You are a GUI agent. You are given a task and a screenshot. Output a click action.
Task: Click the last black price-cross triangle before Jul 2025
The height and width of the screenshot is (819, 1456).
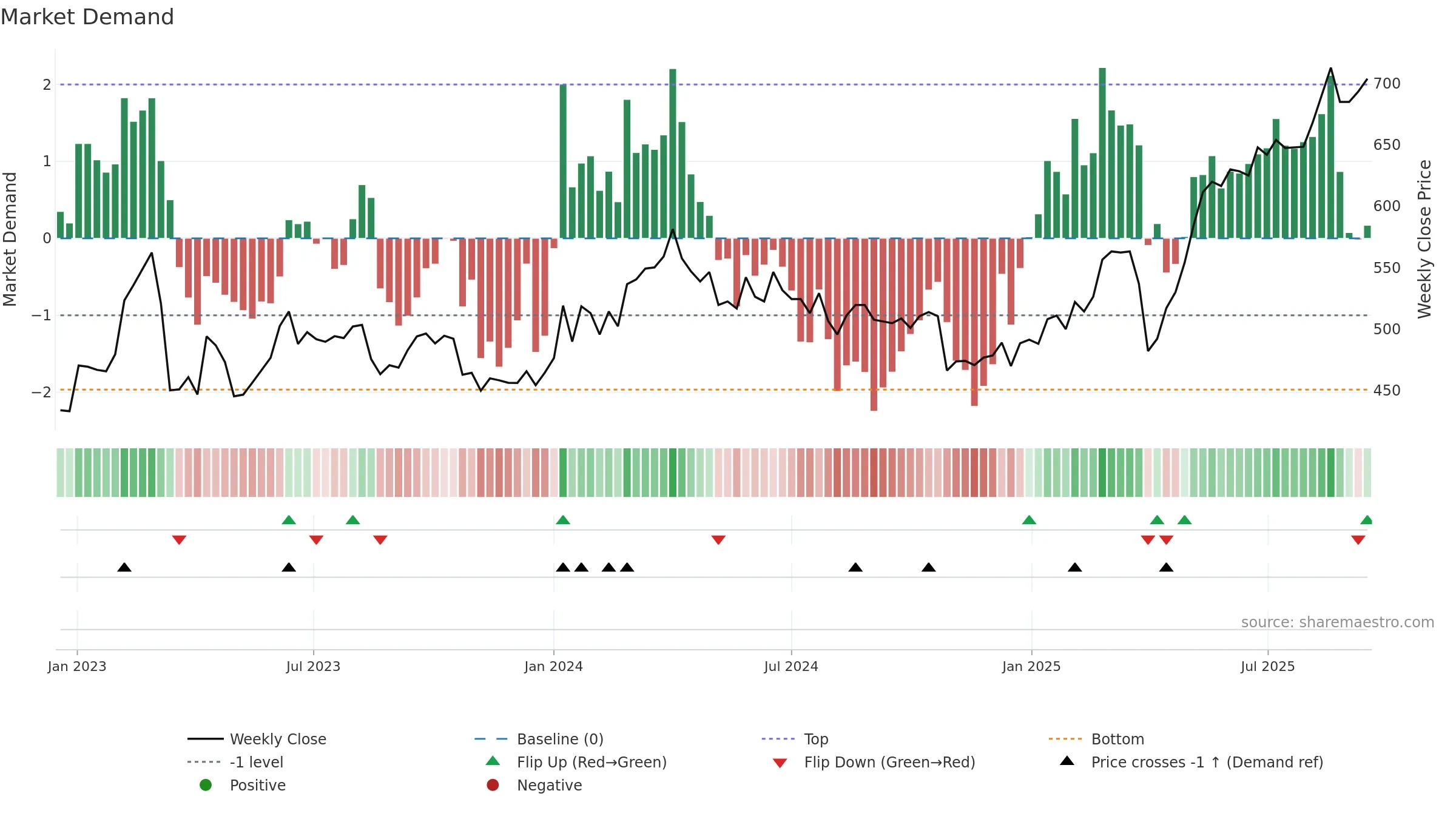pyautogui.click(x=1166, y=567)
